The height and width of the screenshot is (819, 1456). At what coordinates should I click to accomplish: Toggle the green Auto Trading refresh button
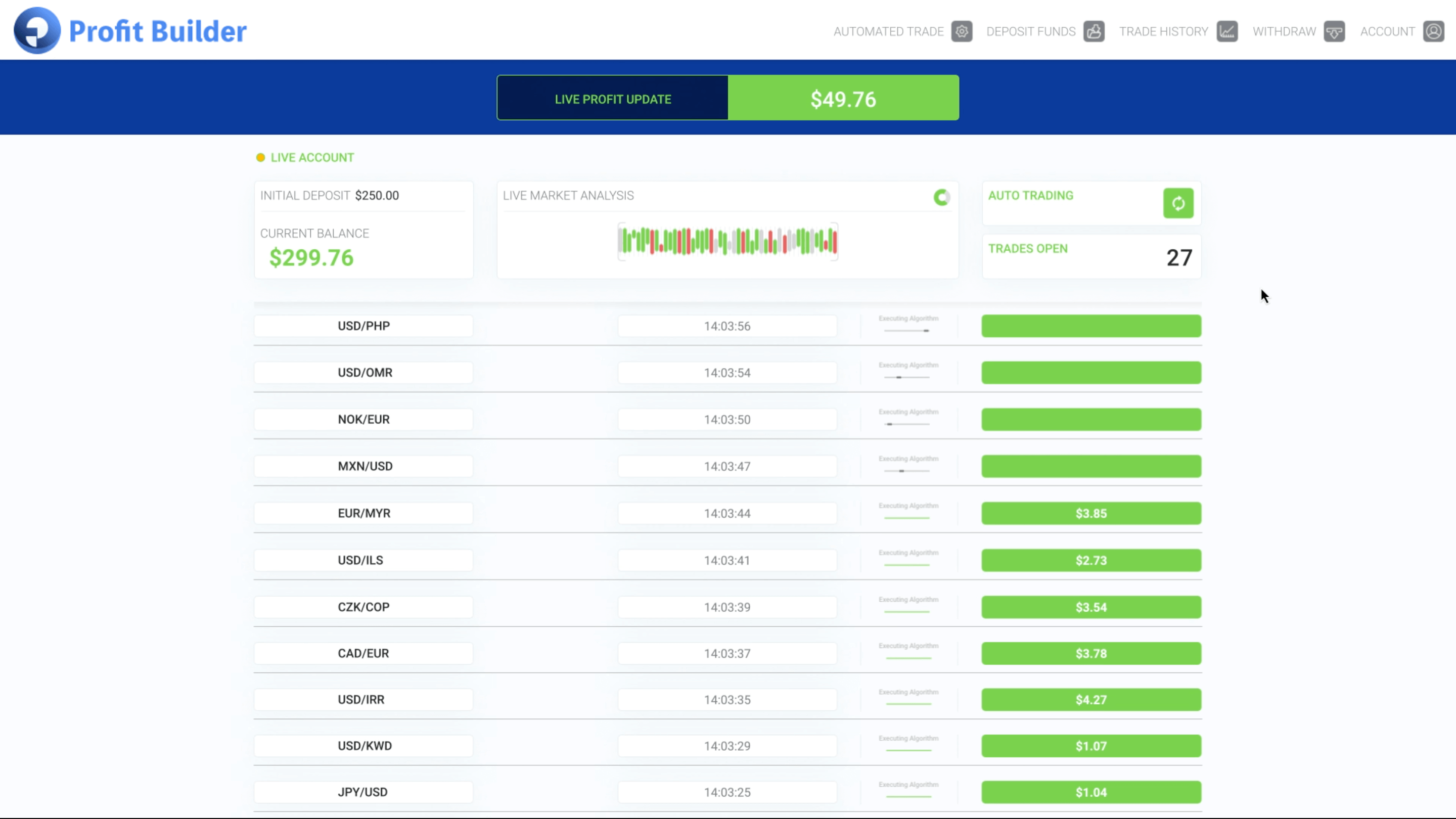(x=1178, y=203)
